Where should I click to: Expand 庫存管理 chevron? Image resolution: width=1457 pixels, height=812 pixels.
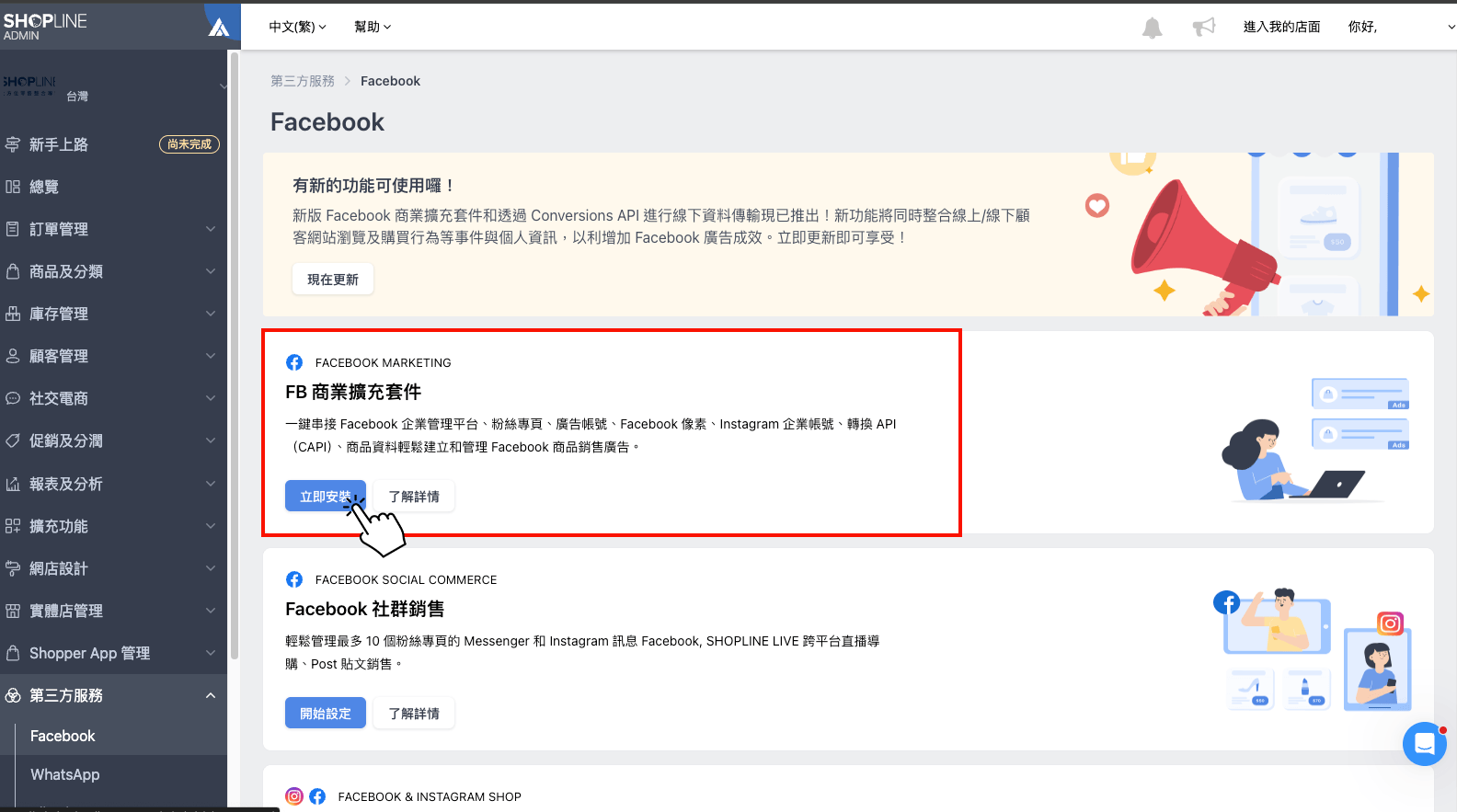(211, 314)
